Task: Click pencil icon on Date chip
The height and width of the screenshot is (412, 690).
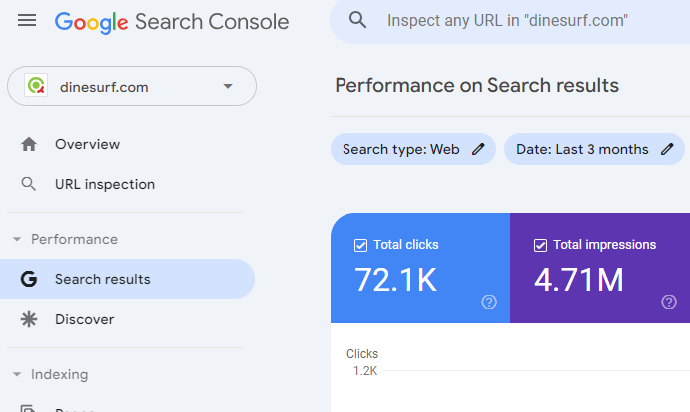Action: [667, 149]
